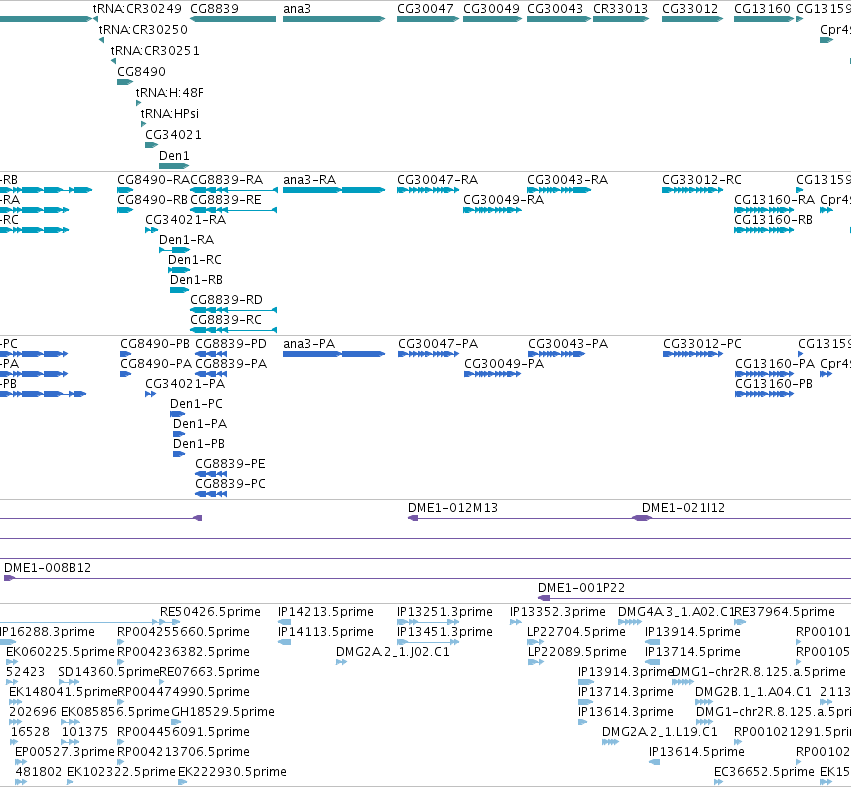The image size is (851, 787).
Task: Select the Den1-RB transcript label
Action: coord(196,280)
